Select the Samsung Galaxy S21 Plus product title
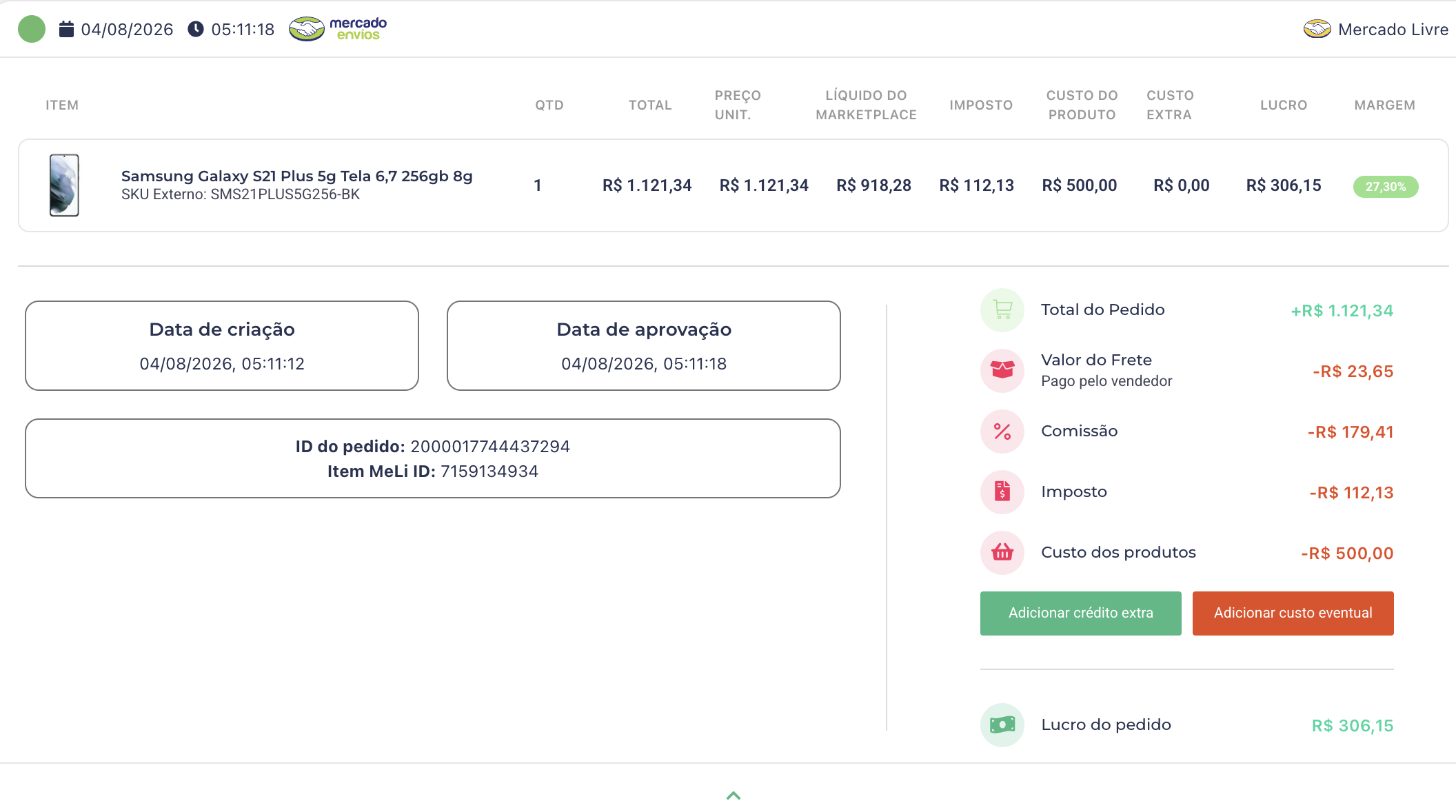The height and width of the screenshot is (812, 1456). pos(297,176)
